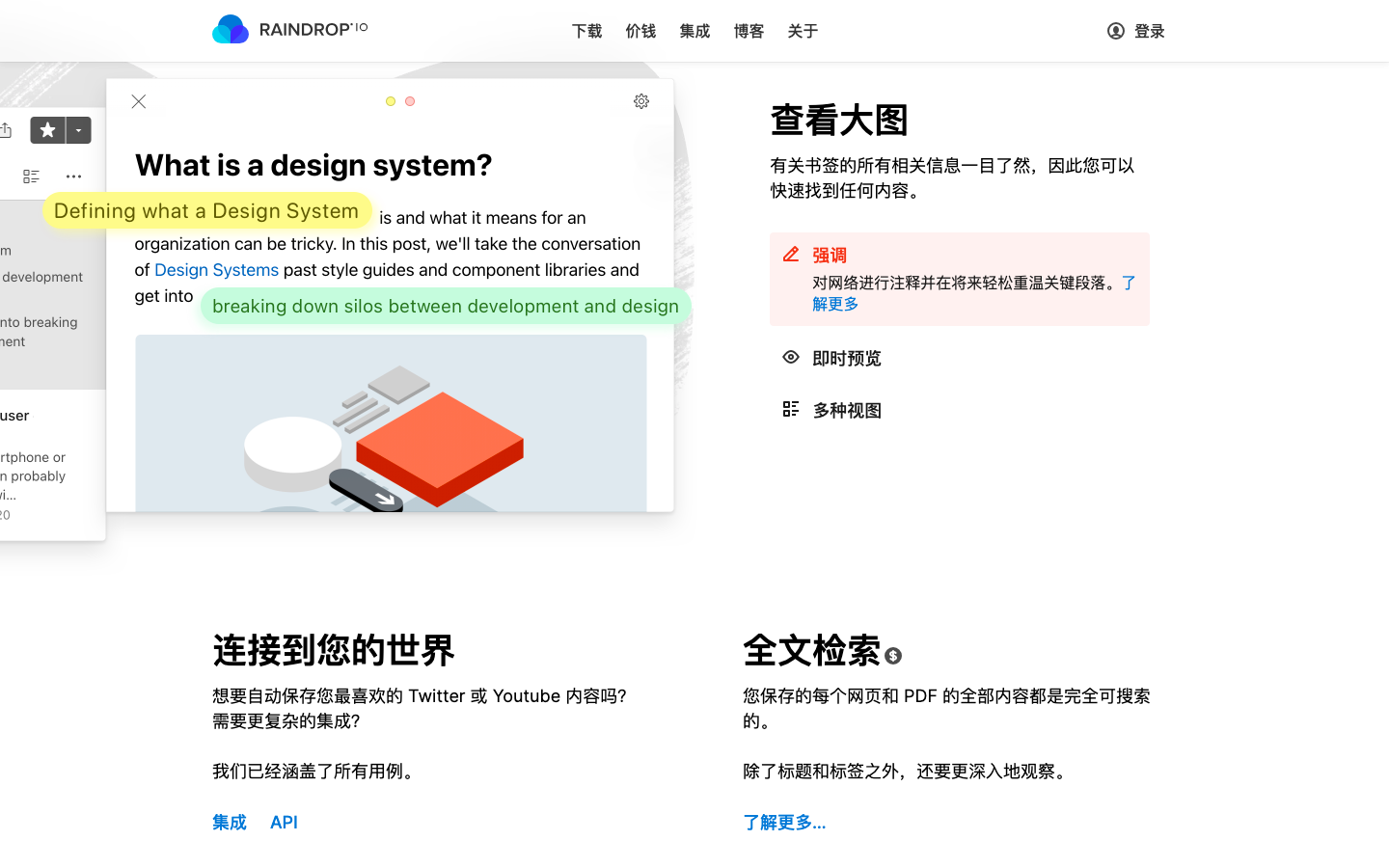Click the API link under 连接到您的世界
1389x868 pixels.
(x=283, y=822)
